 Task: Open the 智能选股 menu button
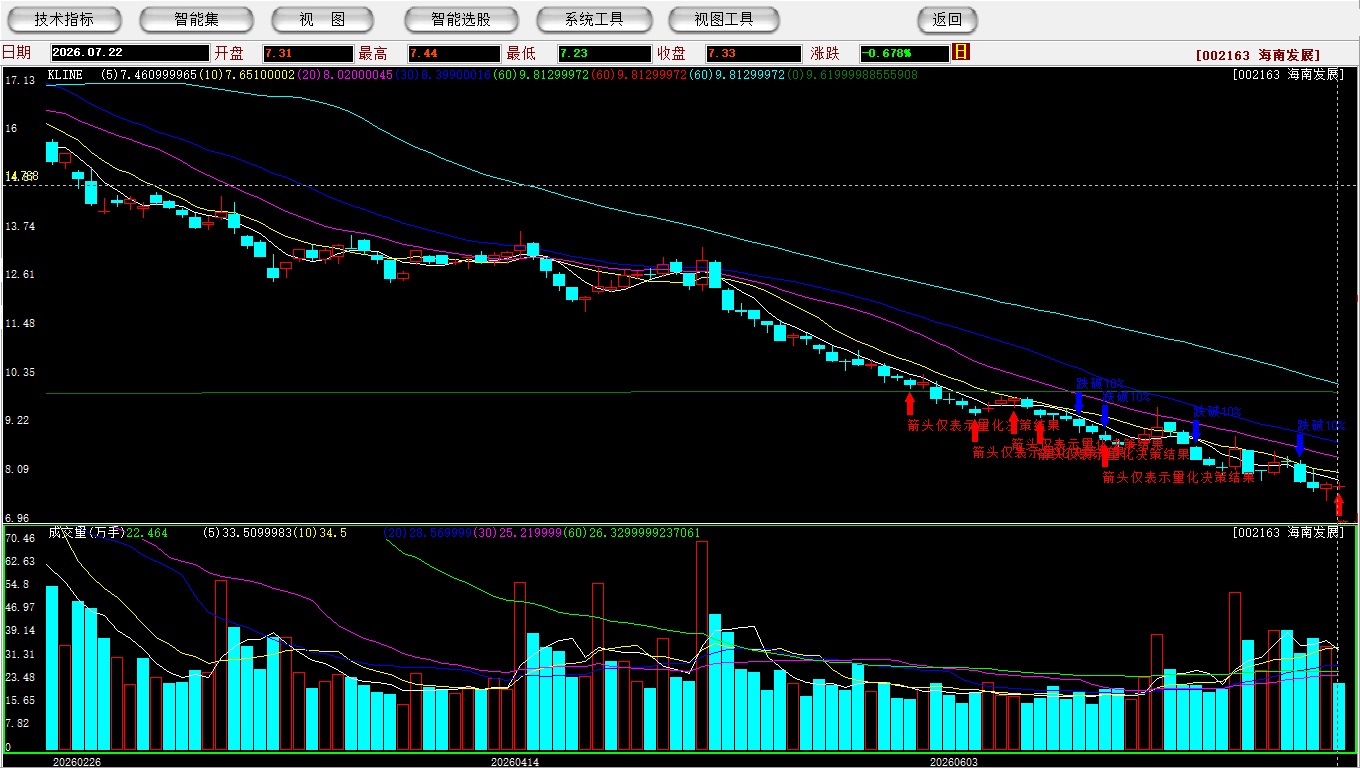point(461,19)
